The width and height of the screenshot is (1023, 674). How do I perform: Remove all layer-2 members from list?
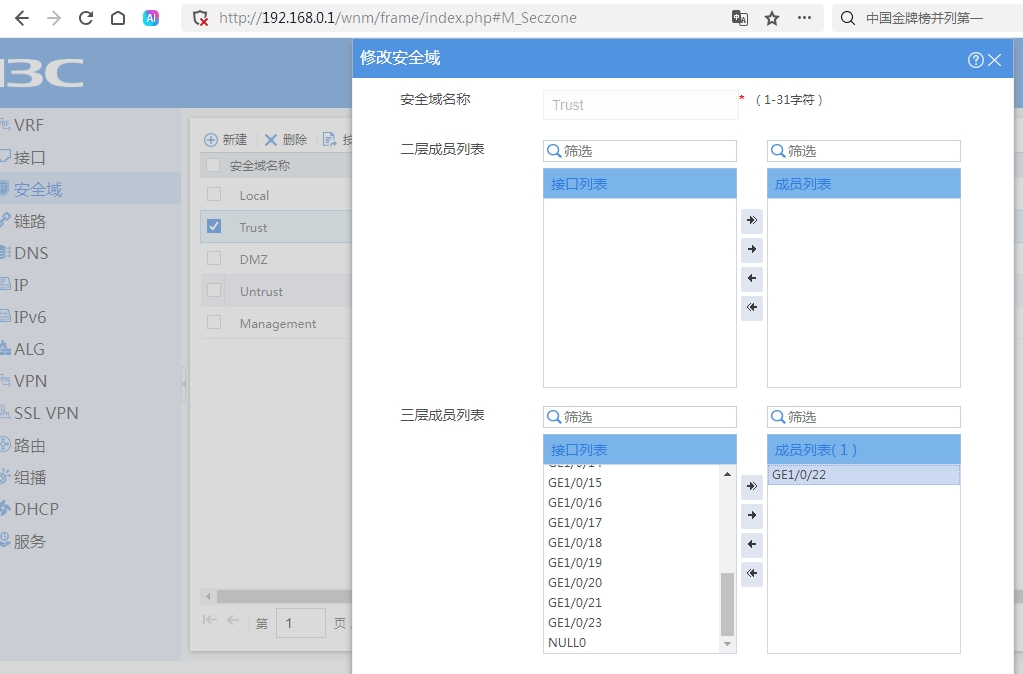point(752,307)
